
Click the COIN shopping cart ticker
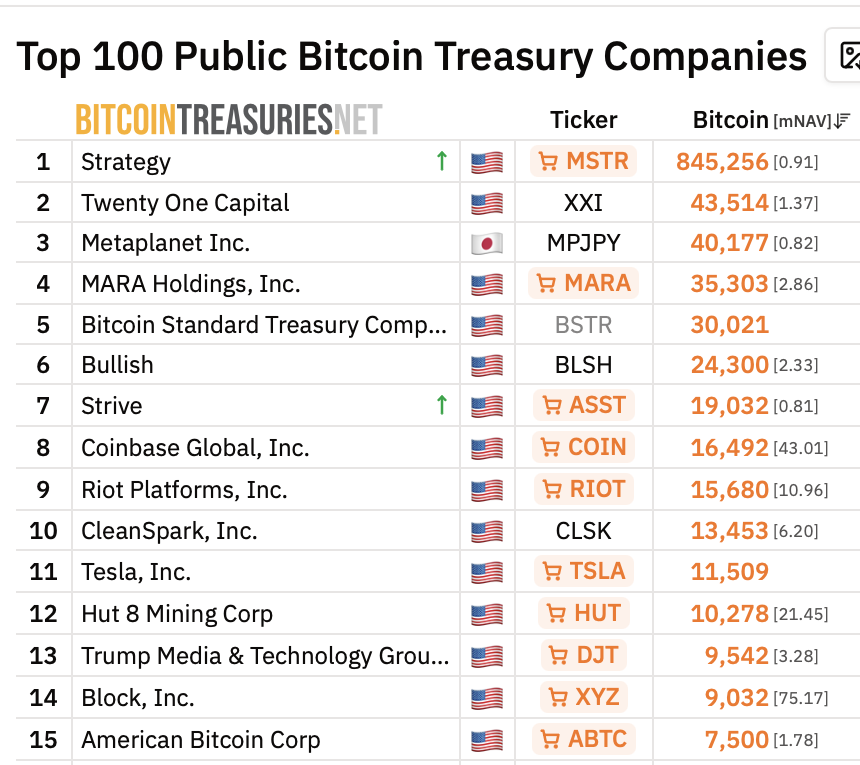pos(584,447)
